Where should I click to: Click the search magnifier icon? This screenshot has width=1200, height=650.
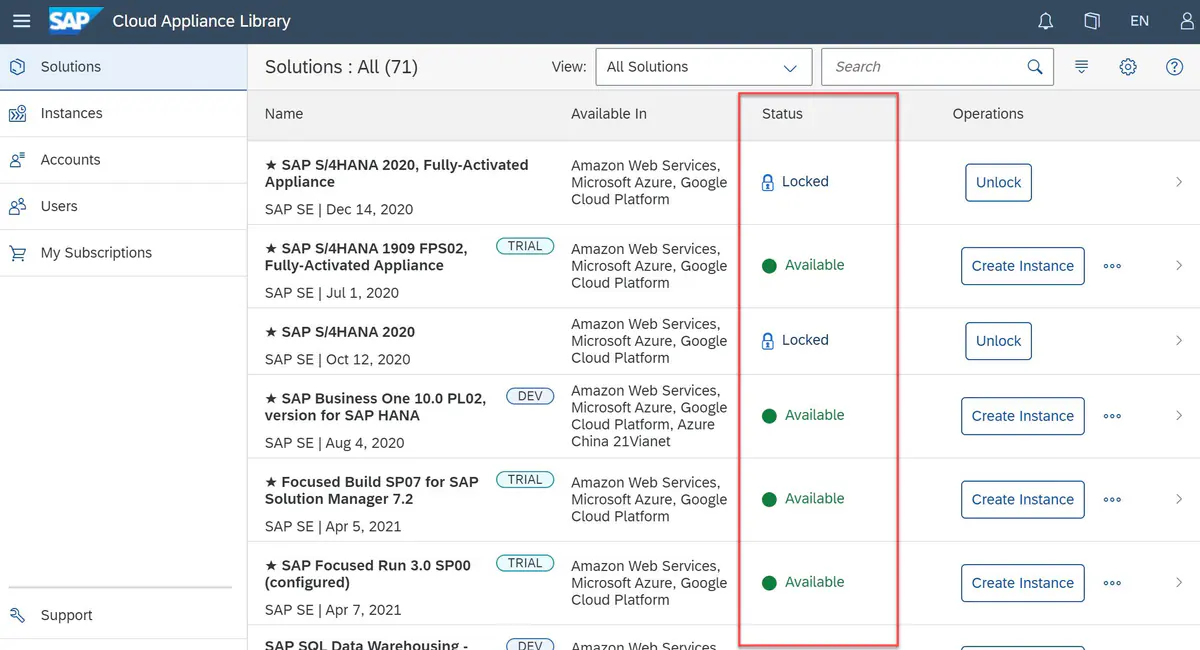click(1035, 67)
